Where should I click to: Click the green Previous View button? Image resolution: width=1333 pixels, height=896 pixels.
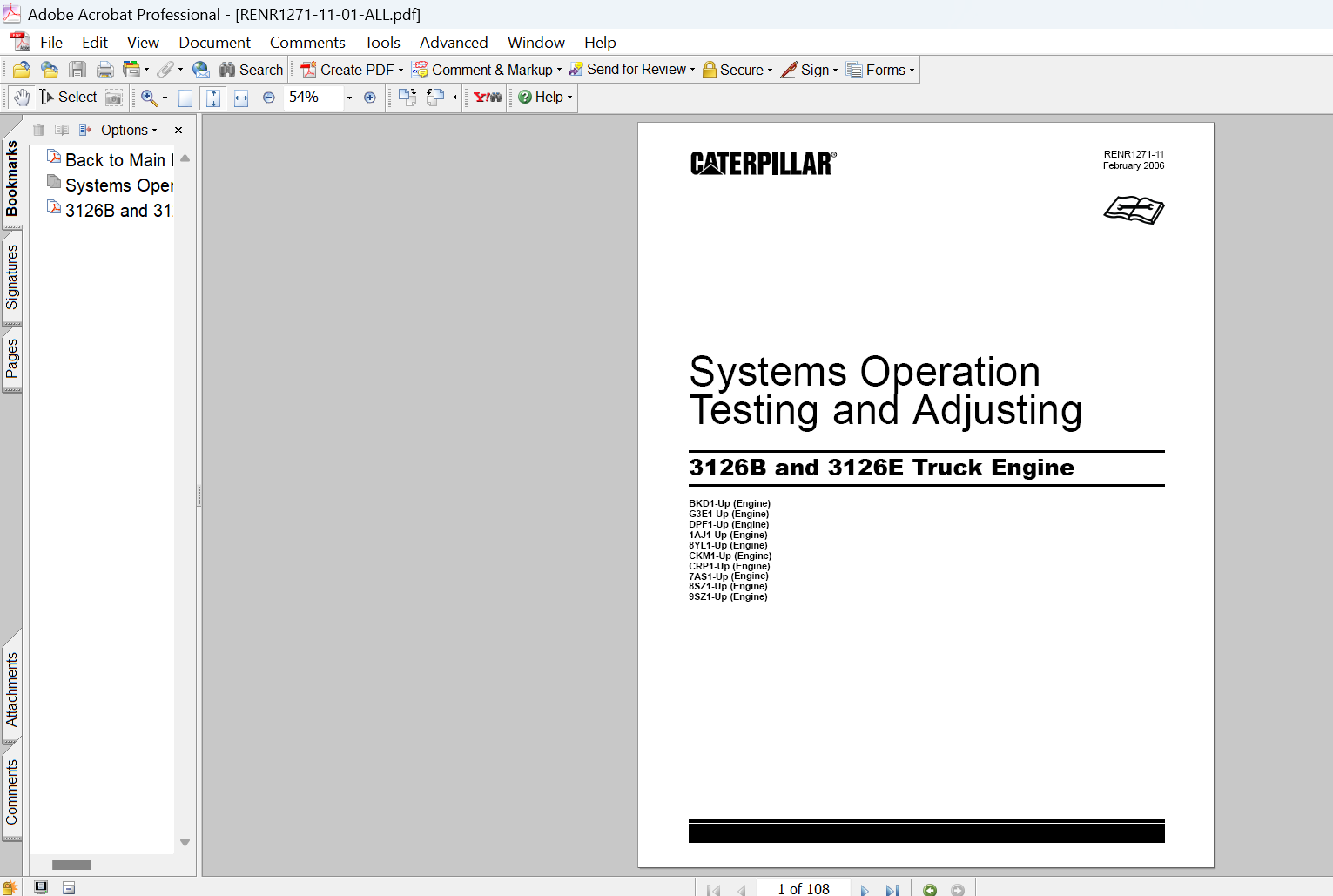coord(930,890)
